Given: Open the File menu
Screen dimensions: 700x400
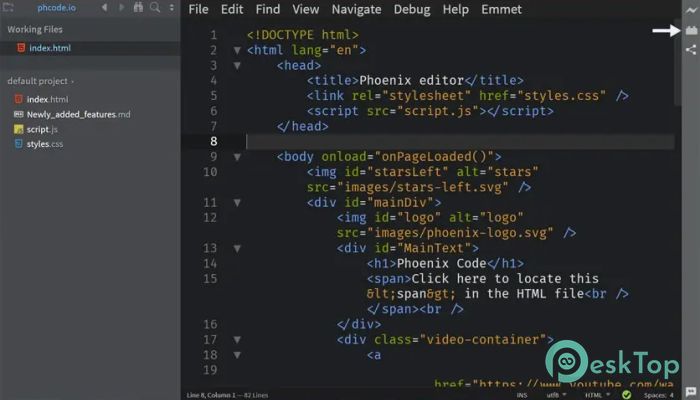Looking at the screenshot, I should point(198,9).
